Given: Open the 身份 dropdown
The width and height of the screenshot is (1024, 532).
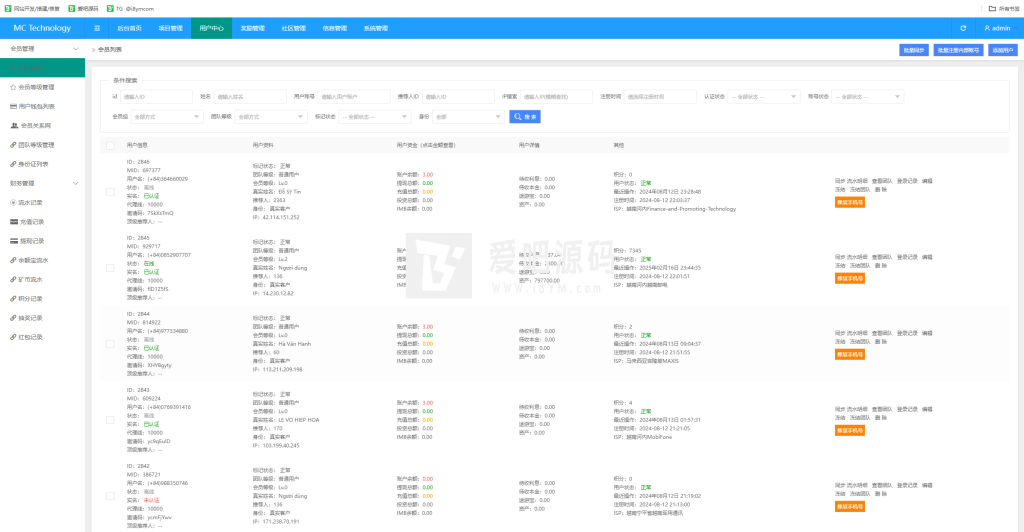Looking at the screenshot, I should pos(468,117).
